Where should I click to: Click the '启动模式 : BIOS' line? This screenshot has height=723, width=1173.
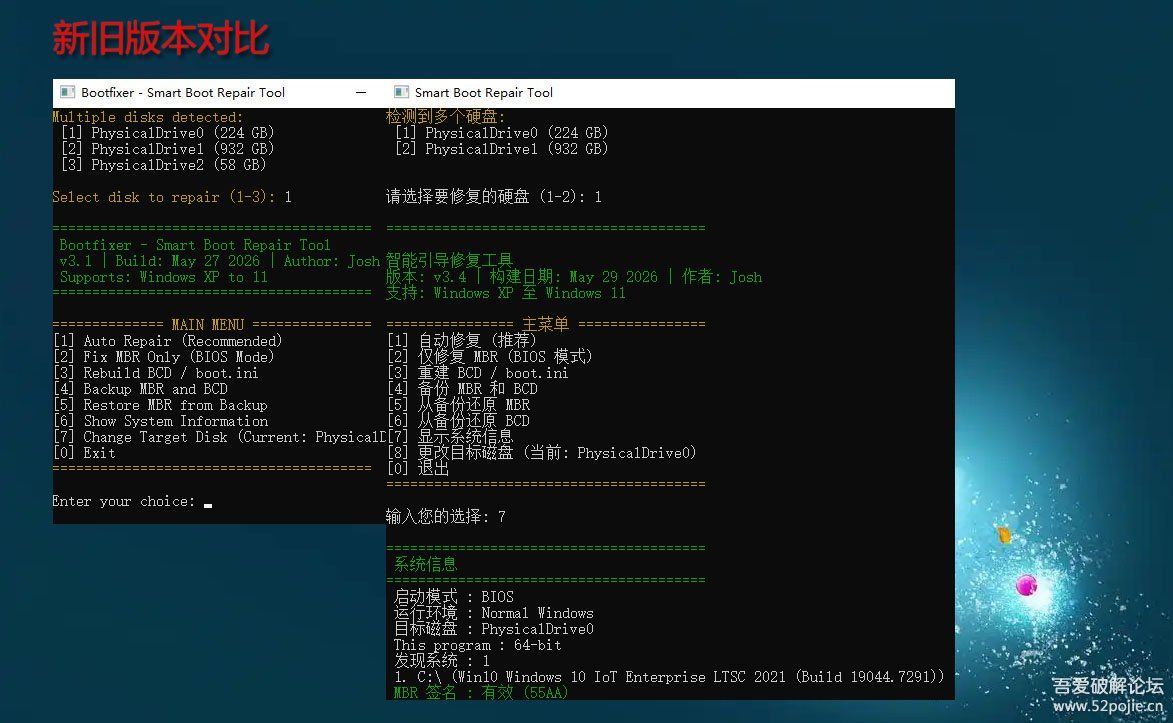[x=453, y=597]
